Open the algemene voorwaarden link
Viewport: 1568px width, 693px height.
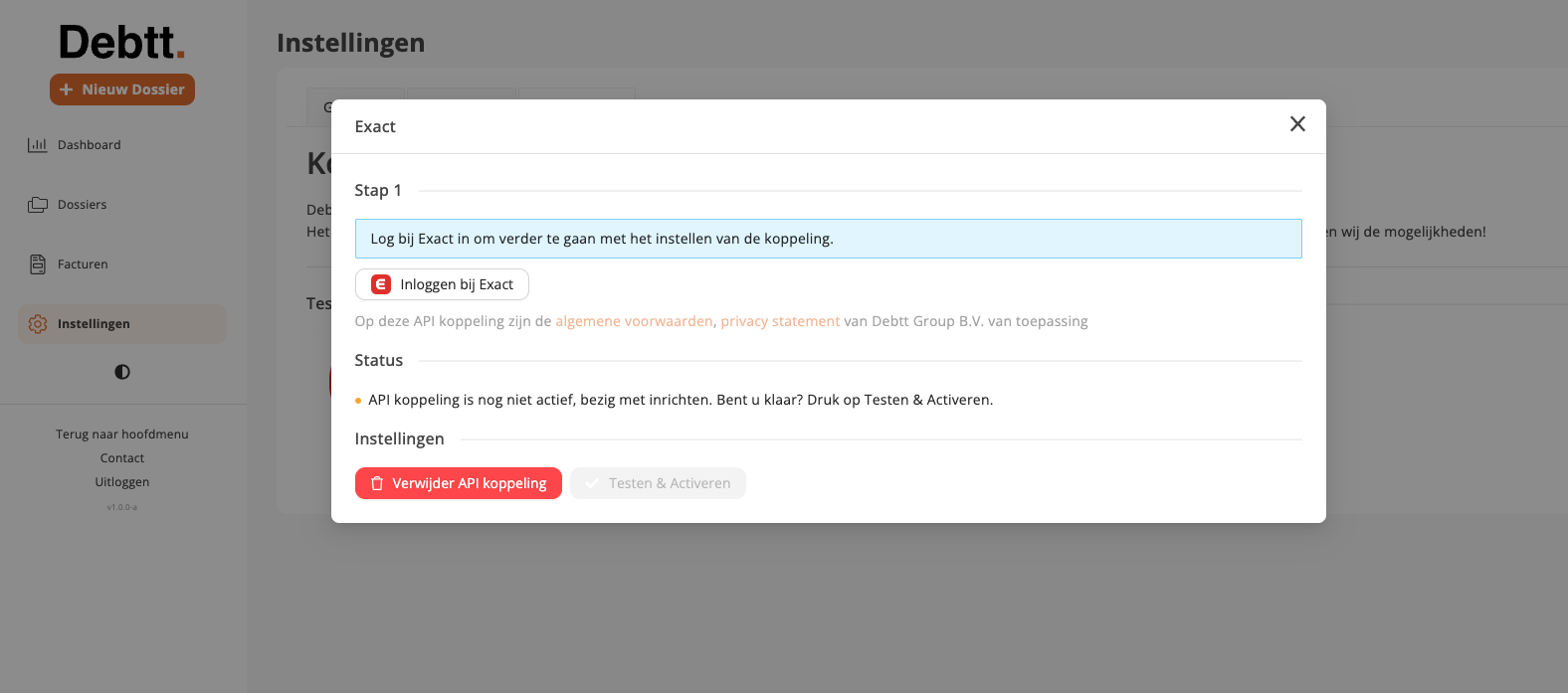tap(634, 321)
